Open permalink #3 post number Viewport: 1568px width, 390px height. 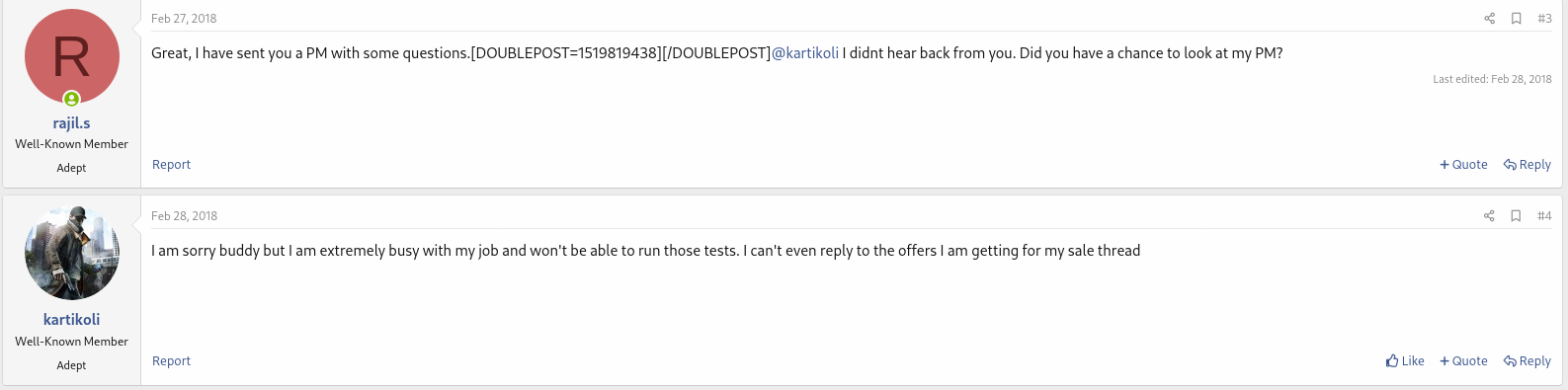[1544, 19]
